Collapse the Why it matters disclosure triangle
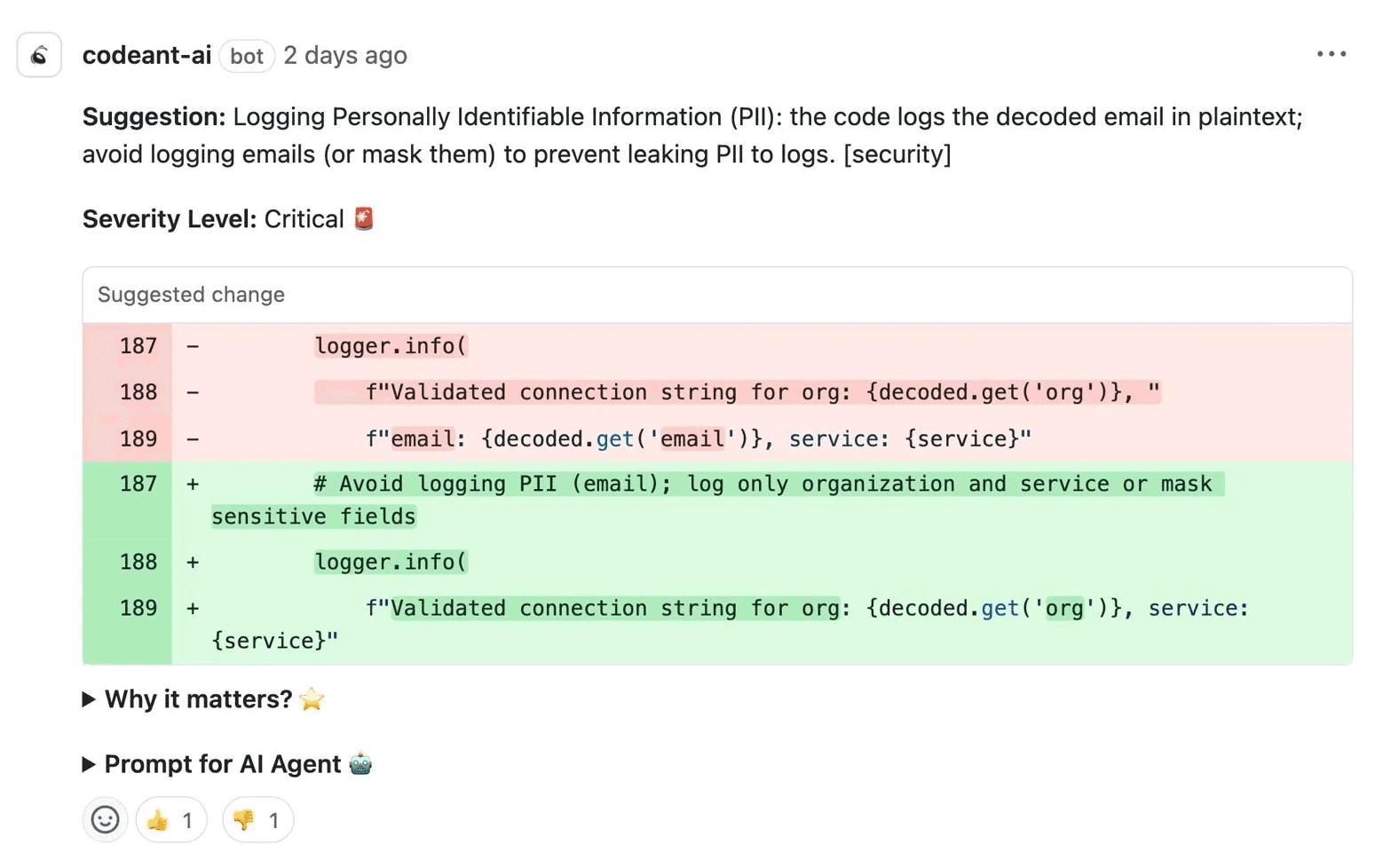The image size is (1375, 868). click(x=89, y=699)
